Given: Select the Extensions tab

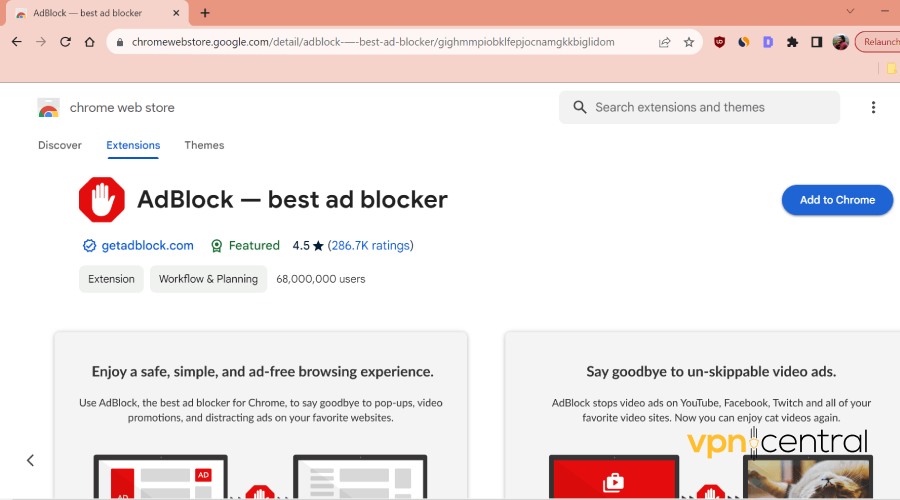Looking at the screenshot, I should 133,145.
